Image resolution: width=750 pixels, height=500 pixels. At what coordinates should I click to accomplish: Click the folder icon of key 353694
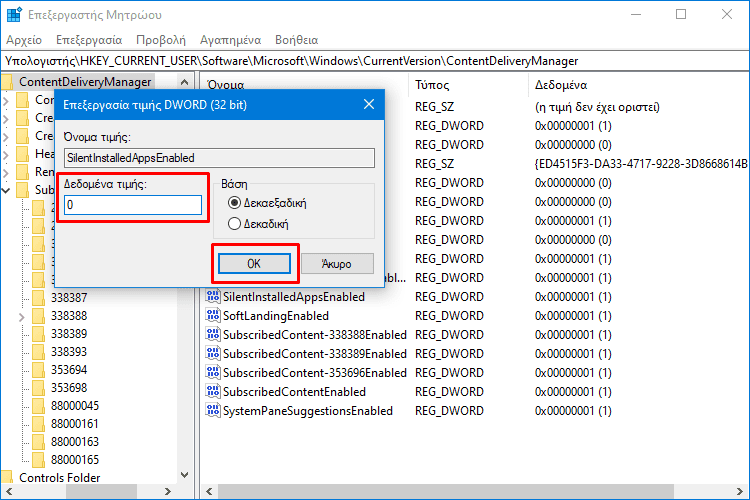(38, 370)
